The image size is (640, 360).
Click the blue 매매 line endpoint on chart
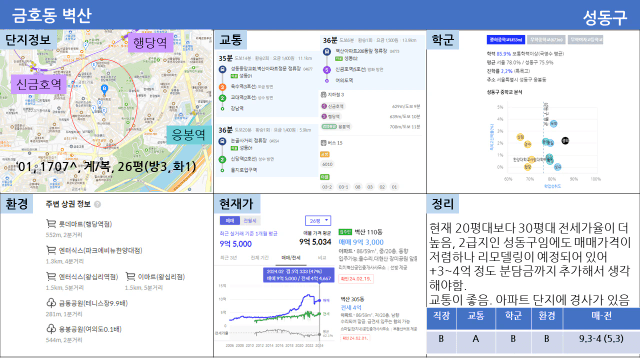(319, 301)
